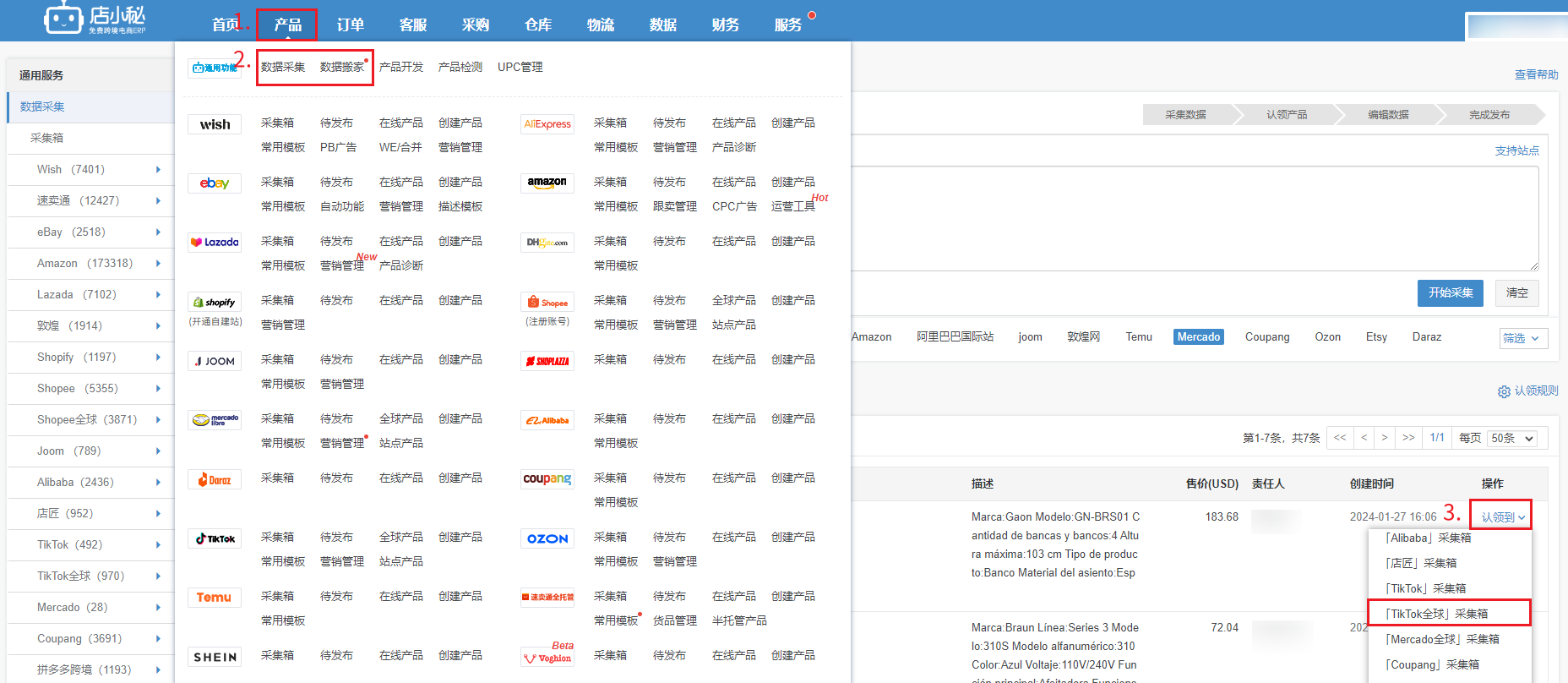1568x683 pixels.
Task: Open the 仓库 top menu
Action: pos(537,25)
